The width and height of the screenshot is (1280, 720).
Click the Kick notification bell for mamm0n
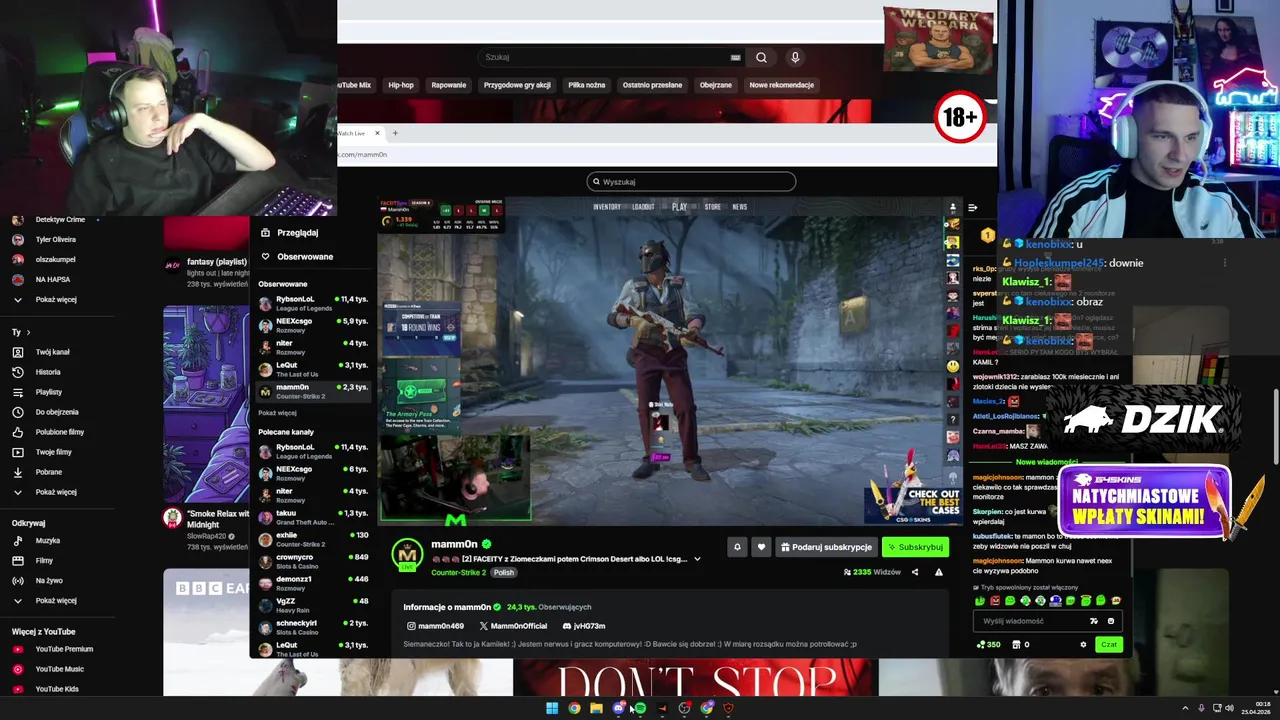coord(737,547)
